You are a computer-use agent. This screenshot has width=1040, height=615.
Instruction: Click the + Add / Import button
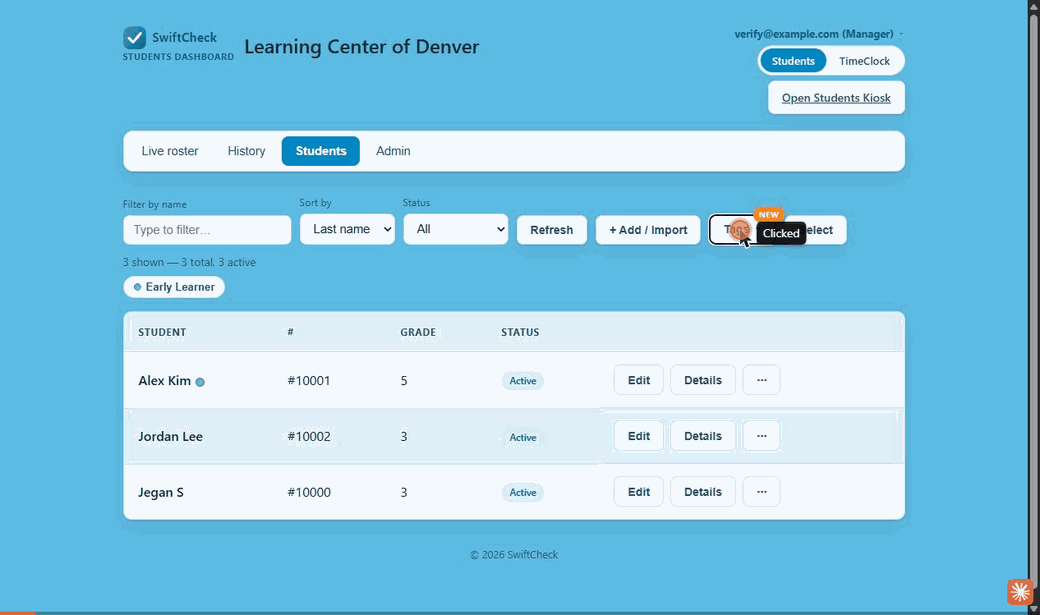point(648,230)
